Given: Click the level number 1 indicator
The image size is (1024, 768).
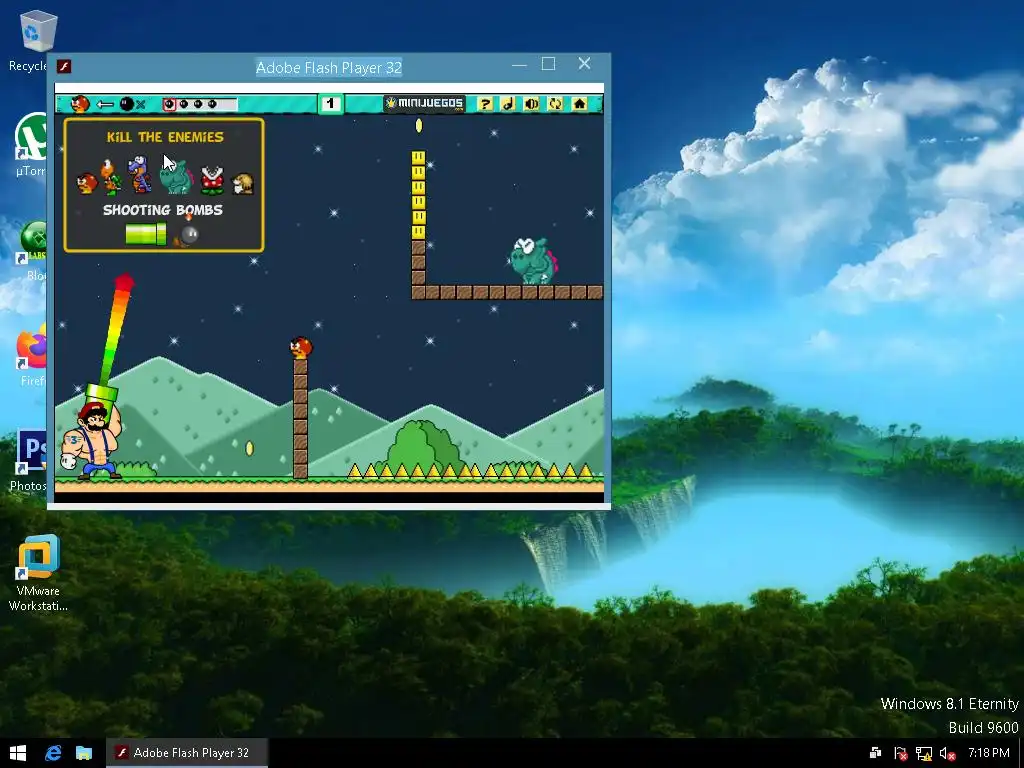Looking at the screenshot, I should pos(330,103).
